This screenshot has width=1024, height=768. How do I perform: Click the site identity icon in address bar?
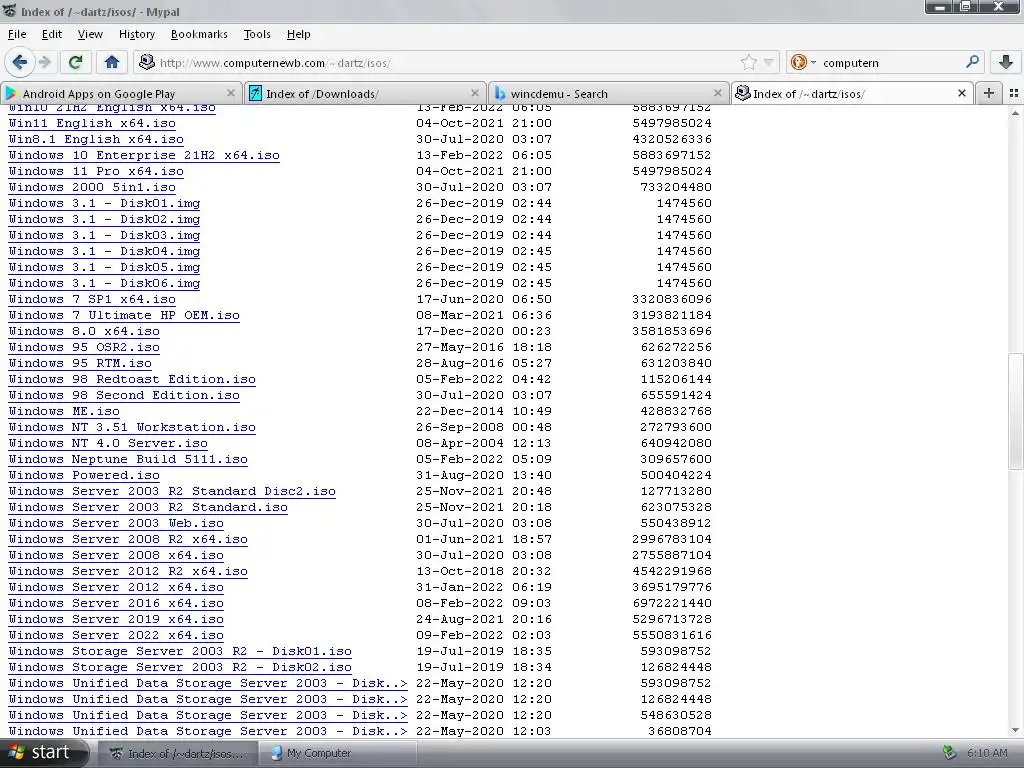coord(147,62)
